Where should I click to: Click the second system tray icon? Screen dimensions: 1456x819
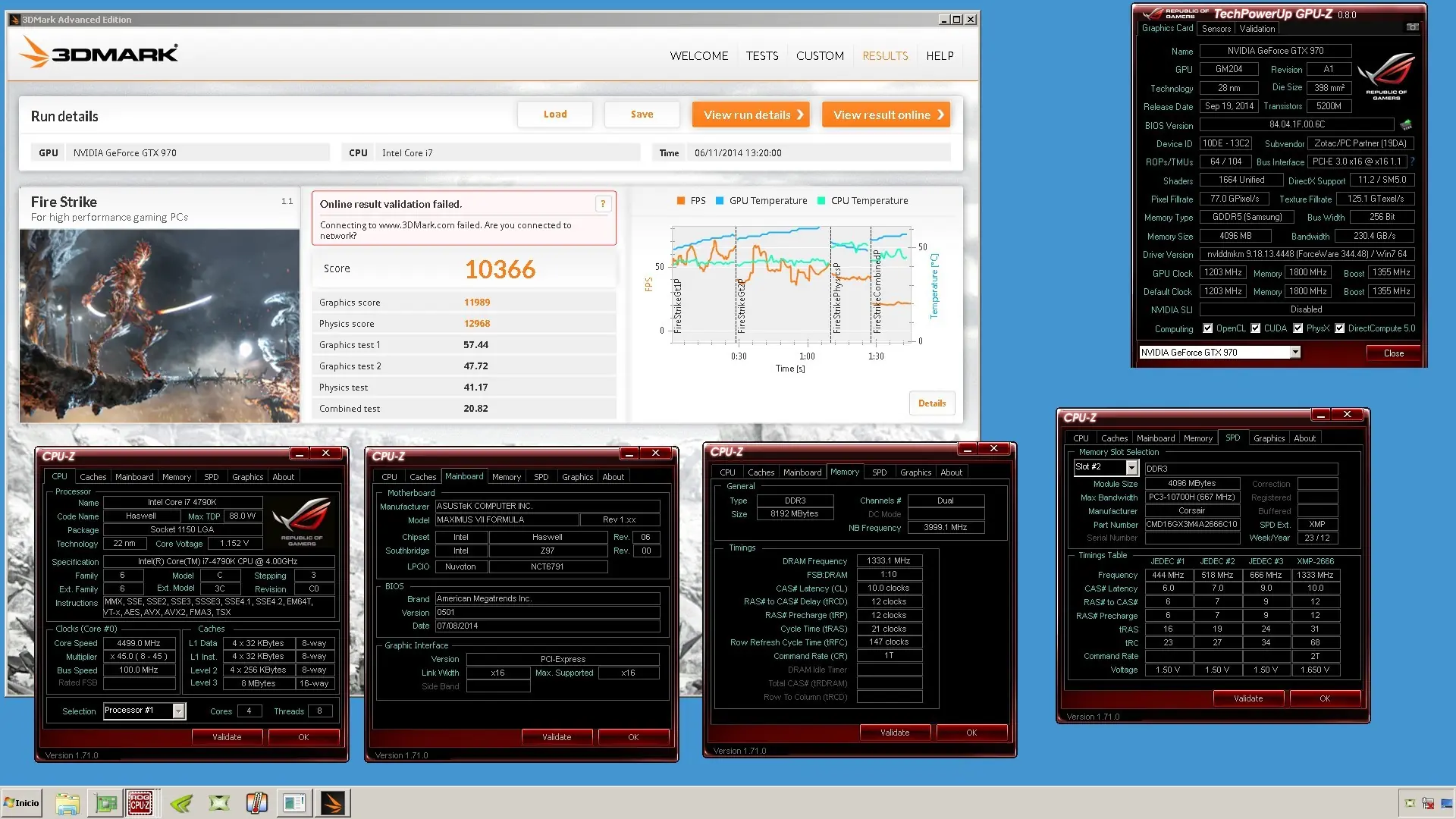pyautogui.click(x=1428, y=803)
